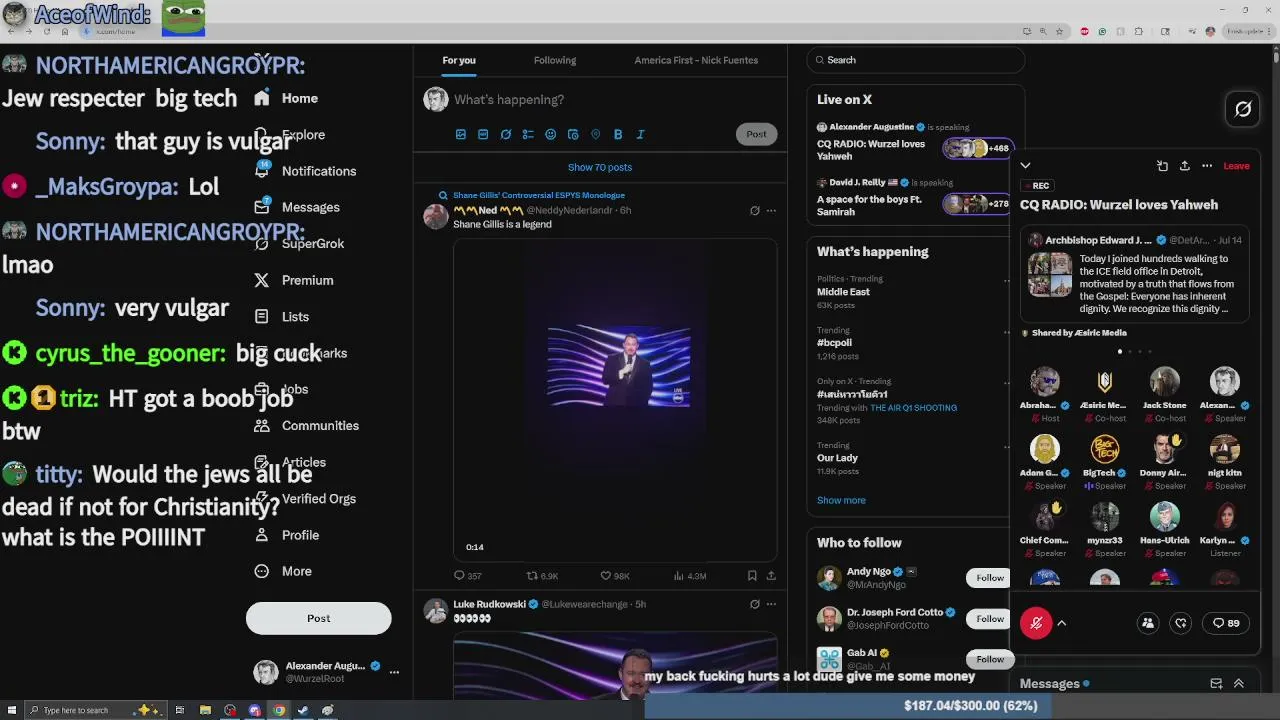
Task: Click the pop-out icon in Space header
Action: click(x=1162, y=166)
